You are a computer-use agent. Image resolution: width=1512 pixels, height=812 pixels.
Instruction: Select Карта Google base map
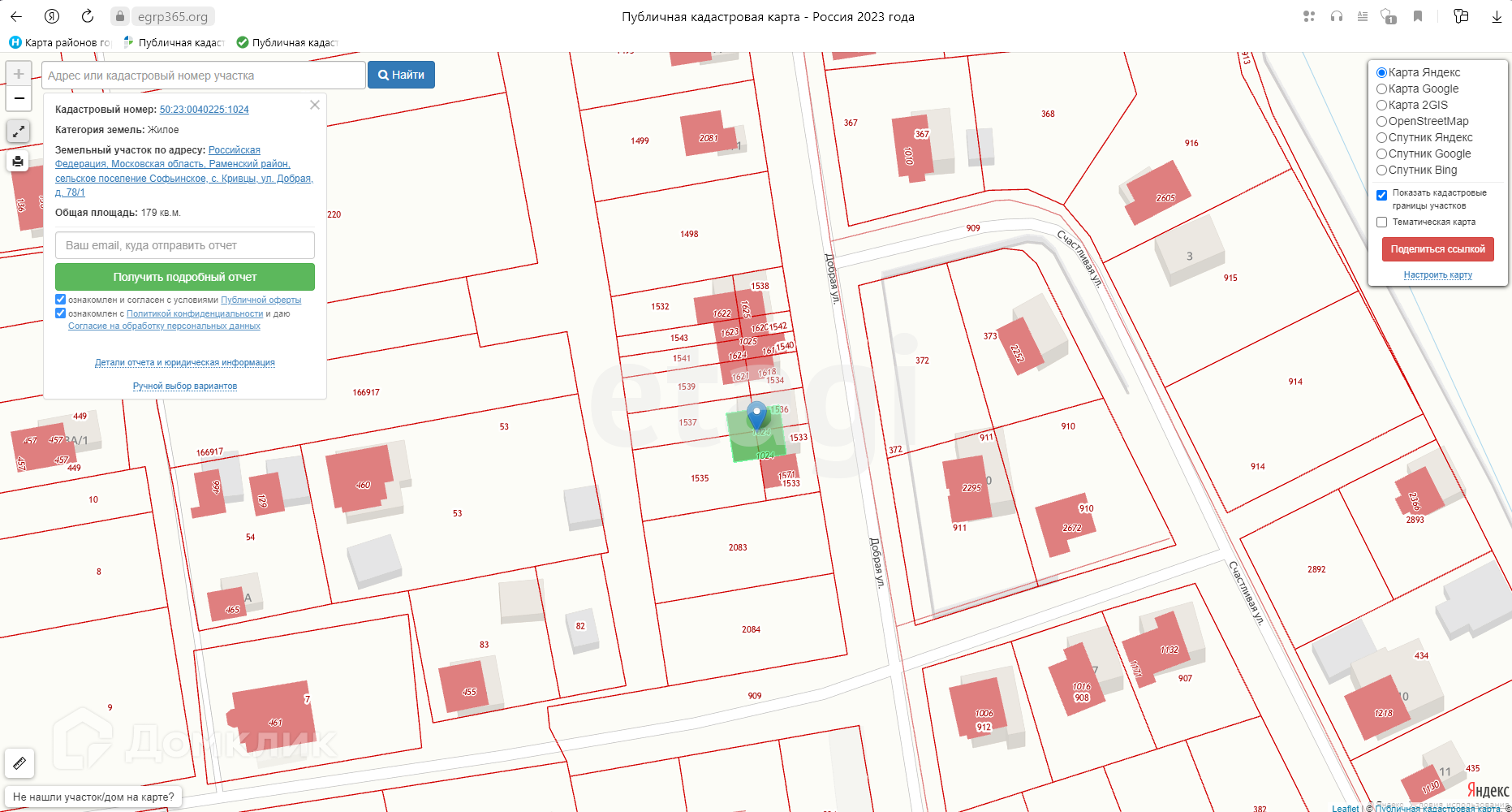point(1381,89)
